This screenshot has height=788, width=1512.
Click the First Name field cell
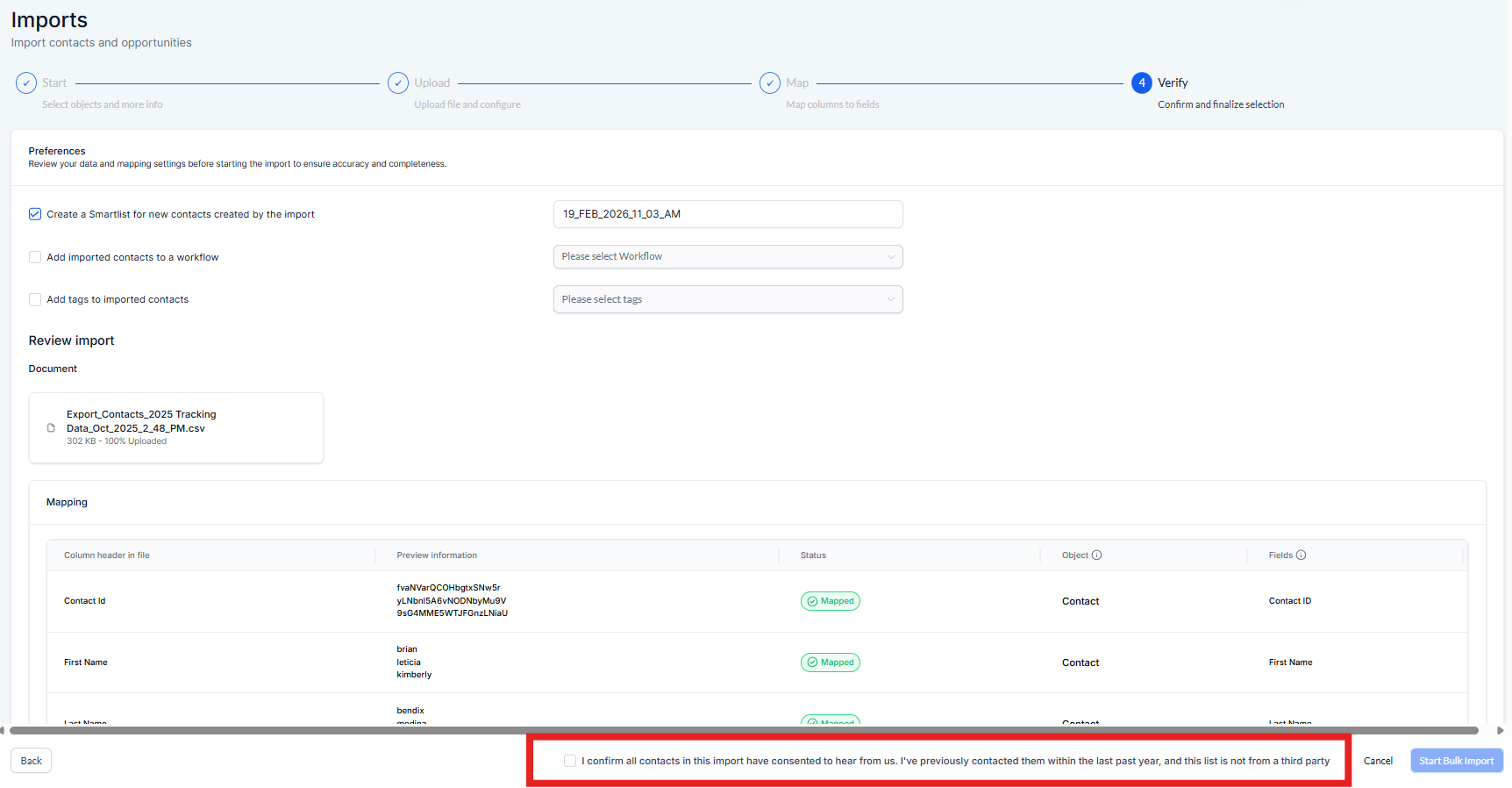click(1291, 663)
